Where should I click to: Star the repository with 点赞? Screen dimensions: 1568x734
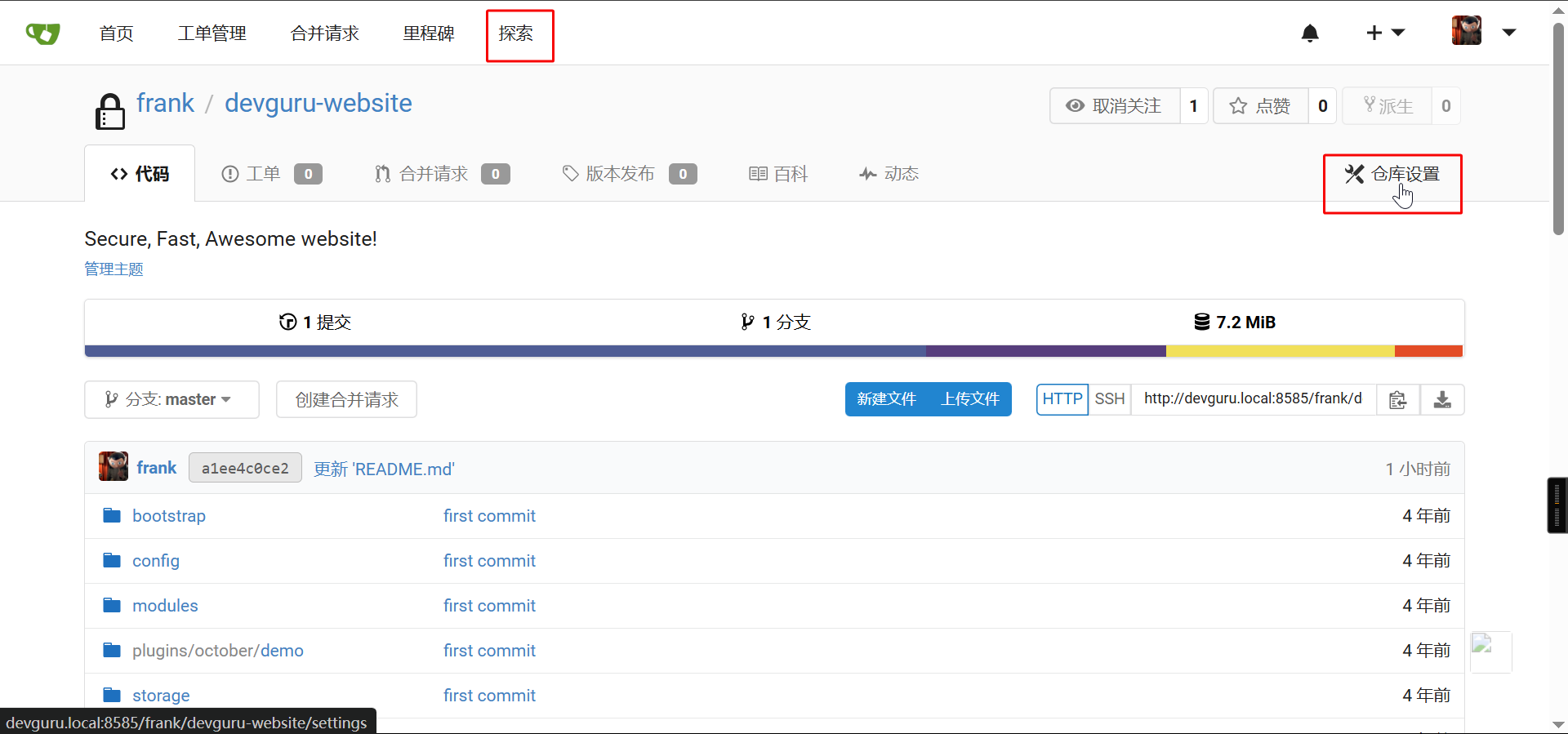(x=1260, y=106)
